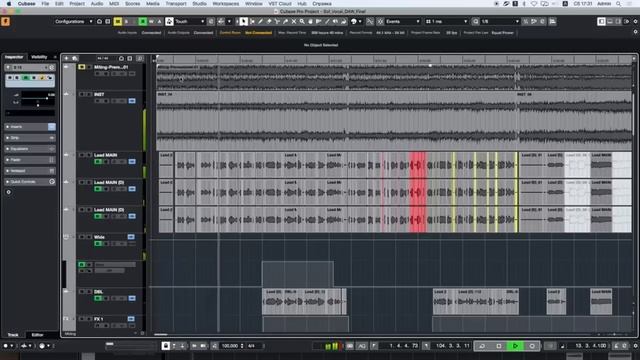Image resolution: width=640 pixels, height=360 pixels.
Task: Expand the Inserts inspector section
Action: tap(30, 127)
